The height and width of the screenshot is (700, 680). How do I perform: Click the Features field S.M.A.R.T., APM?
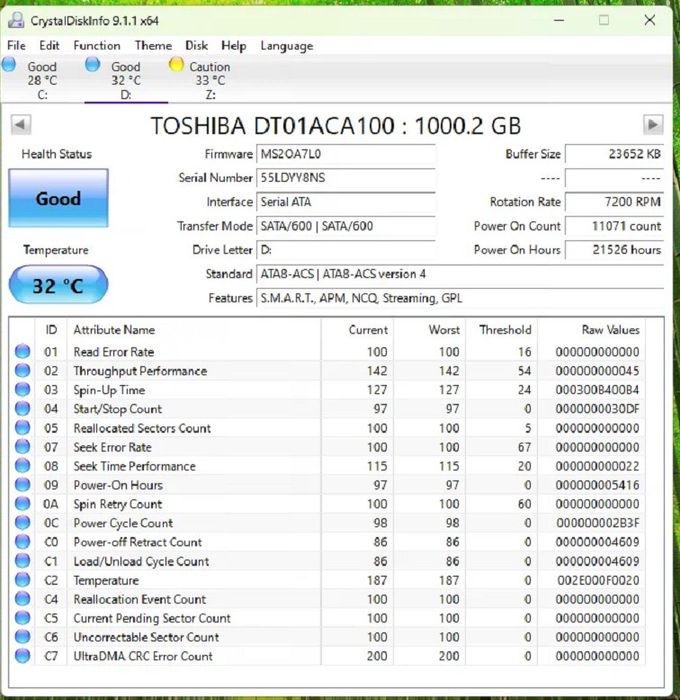pos(460,298)
